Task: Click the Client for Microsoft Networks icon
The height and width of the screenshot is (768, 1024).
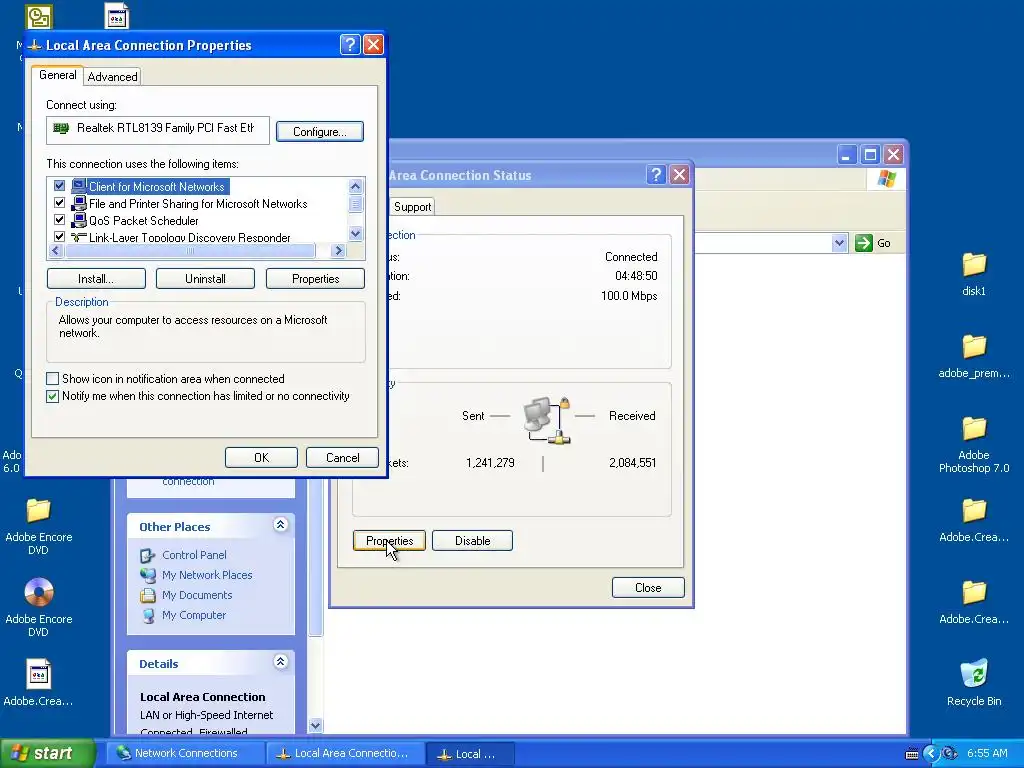Action: click(x=79, y=186)
